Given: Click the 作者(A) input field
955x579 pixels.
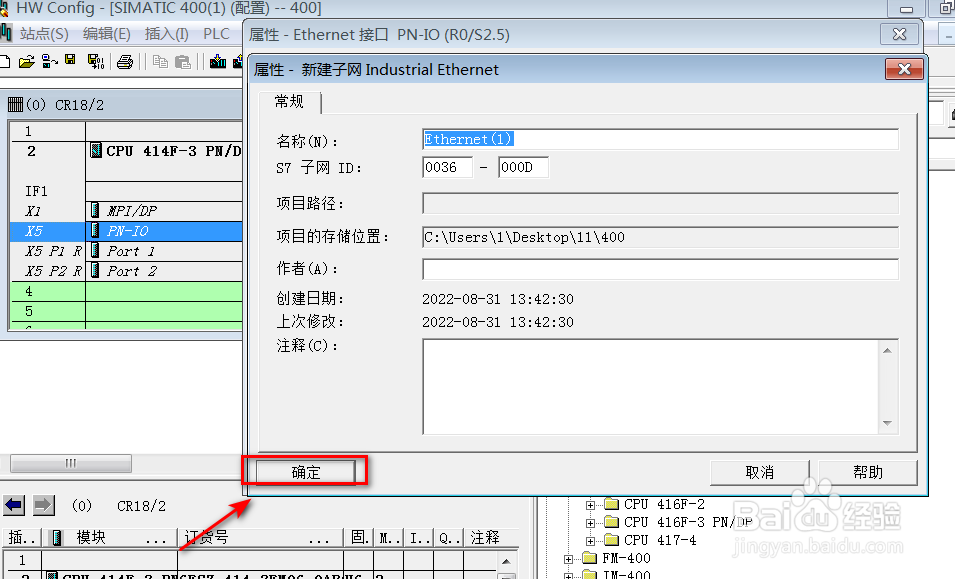Looking at the screenshot, I should pos(660,268).
